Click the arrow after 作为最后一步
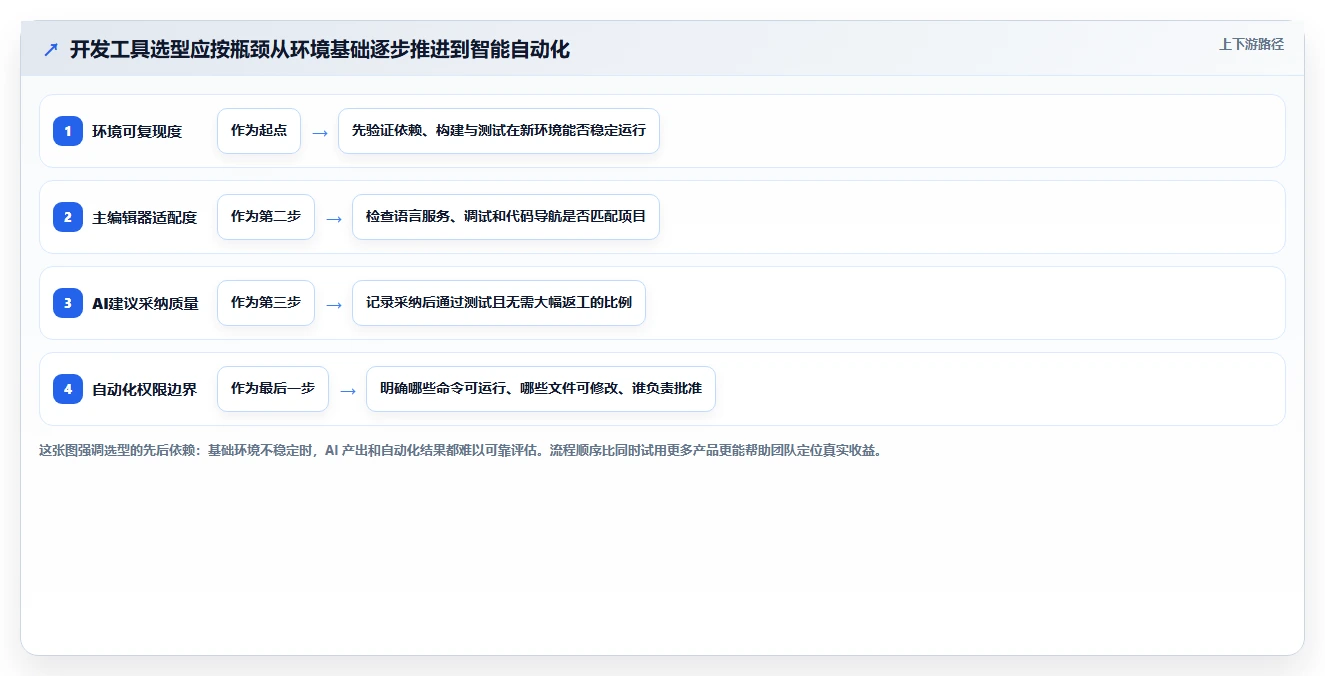Viewport: 1325px width, 676px height. coord(348,390)
